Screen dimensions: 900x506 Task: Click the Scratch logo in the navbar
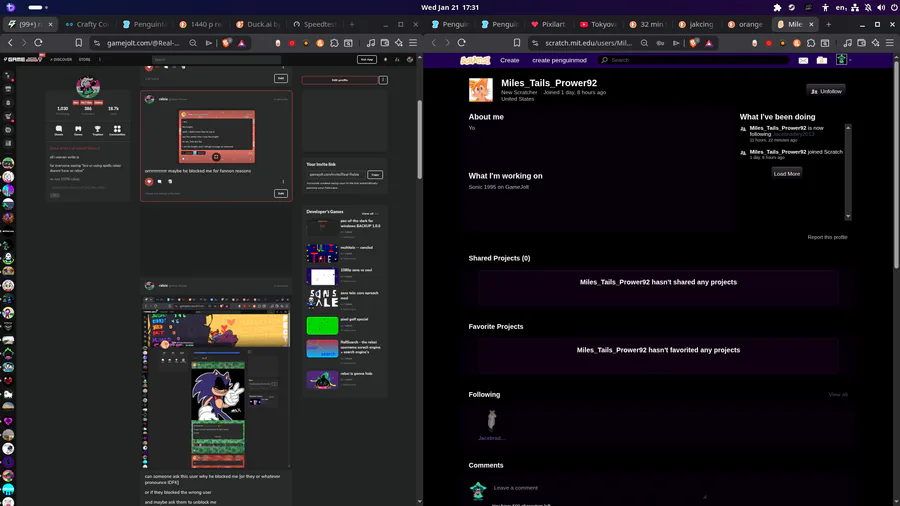point(475,60)
